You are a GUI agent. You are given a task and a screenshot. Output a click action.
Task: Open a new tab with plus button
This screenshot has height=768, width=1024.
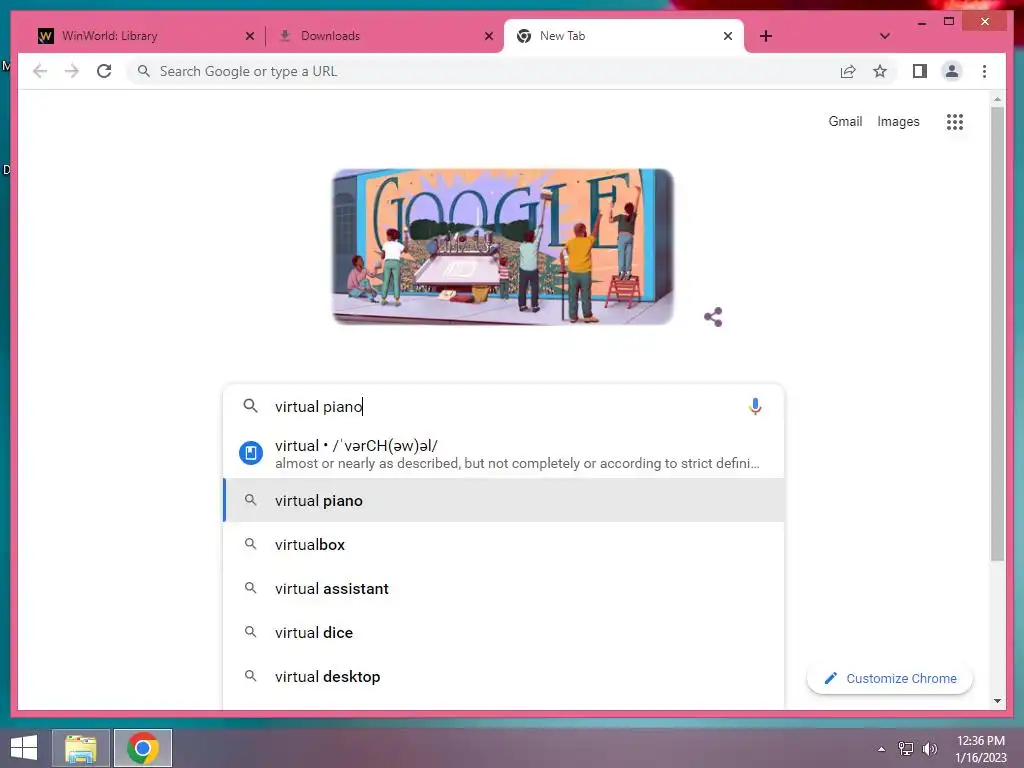(x=766, y=36)
